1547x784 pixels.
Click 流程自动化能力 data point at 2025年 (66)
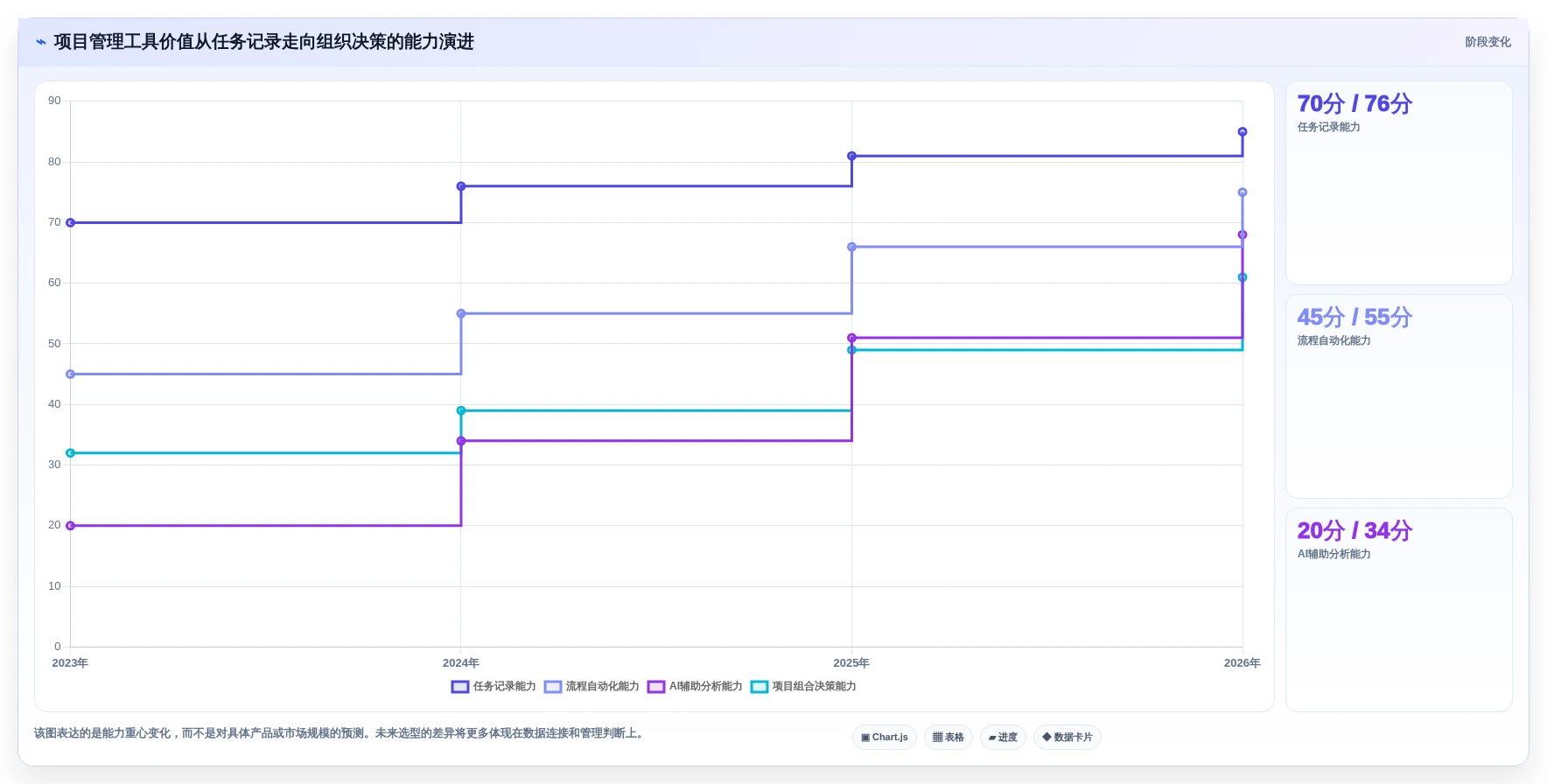pyautogui.click(x=851, y=247)
